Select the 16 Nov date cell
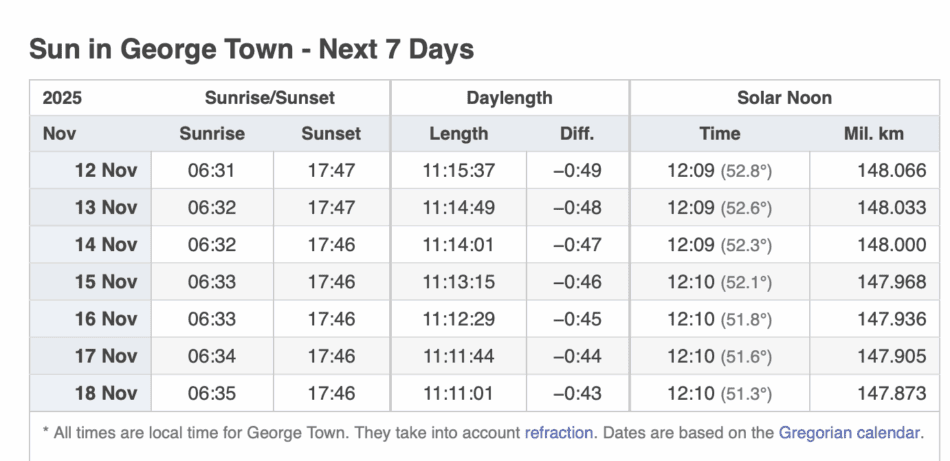The height and width of the screenshot is (461, 950). click(105, 319)
